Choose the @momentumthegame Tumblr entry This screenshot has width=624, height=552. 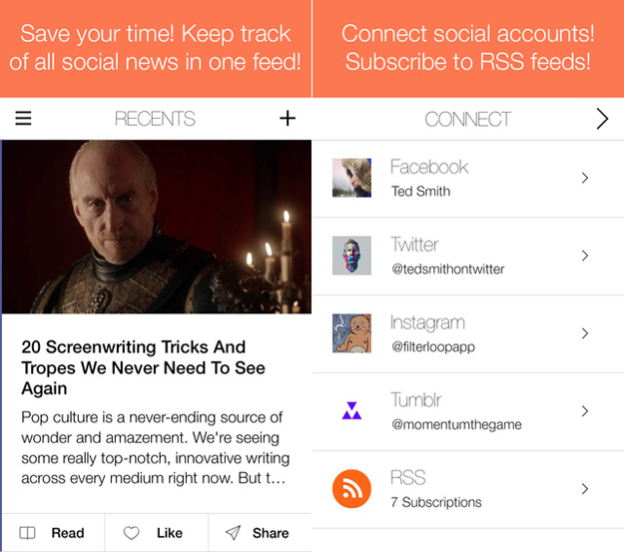coord(468,412)
